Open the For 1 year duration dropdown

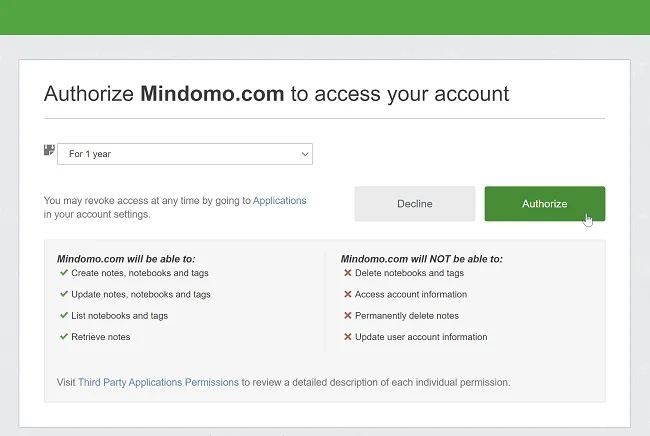coord(185,154)
